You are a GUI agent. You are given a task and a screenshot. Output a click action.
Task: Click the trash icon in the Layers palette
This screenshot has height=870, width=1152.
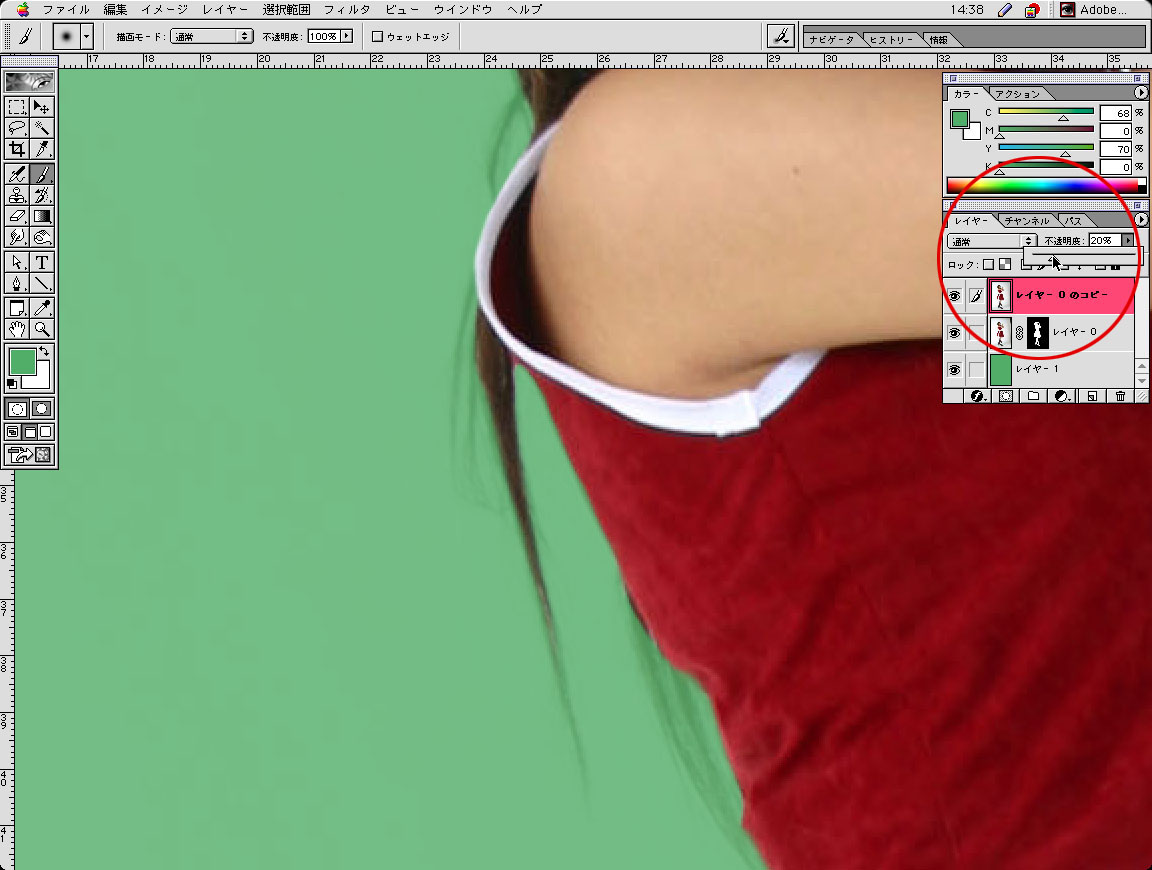pyautogui.click(x=1120, y=396)
